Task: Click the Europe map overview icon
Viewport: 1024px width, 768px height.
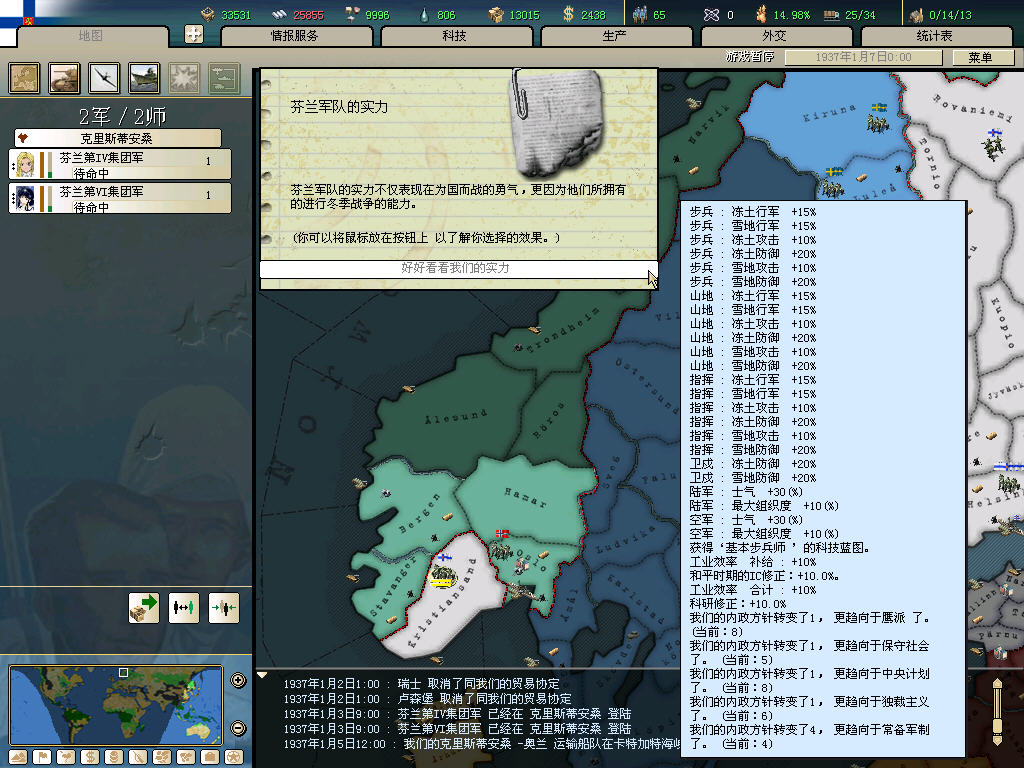Action: [25, 77]
